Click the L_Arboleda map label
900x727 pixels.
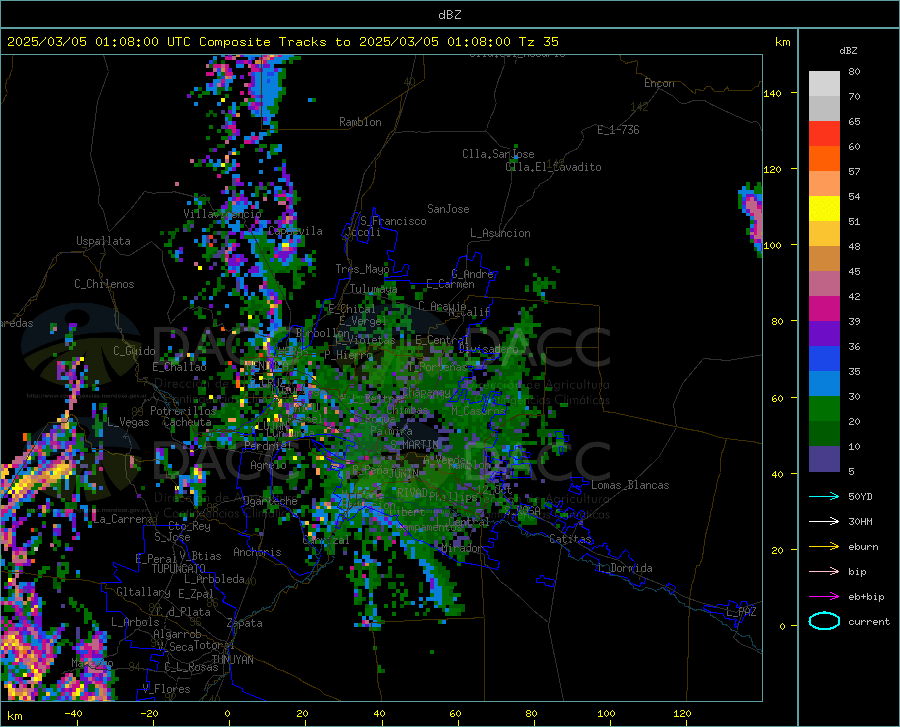(x=214, y=579)
